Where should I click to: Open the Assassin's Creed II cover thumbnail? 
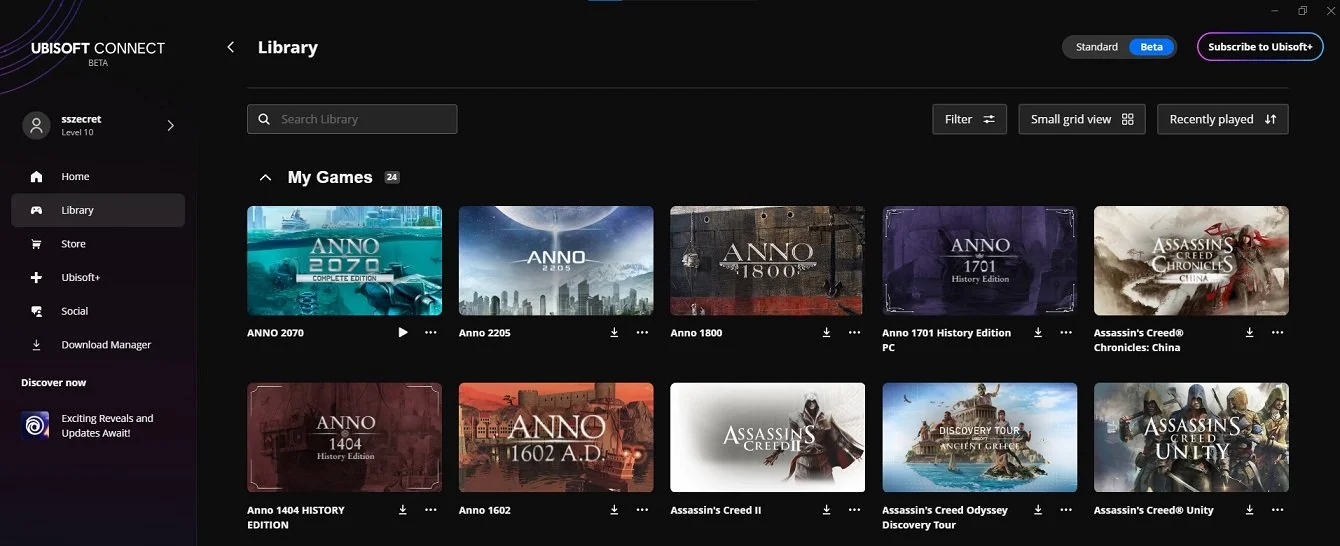click(x=768, y=437)
